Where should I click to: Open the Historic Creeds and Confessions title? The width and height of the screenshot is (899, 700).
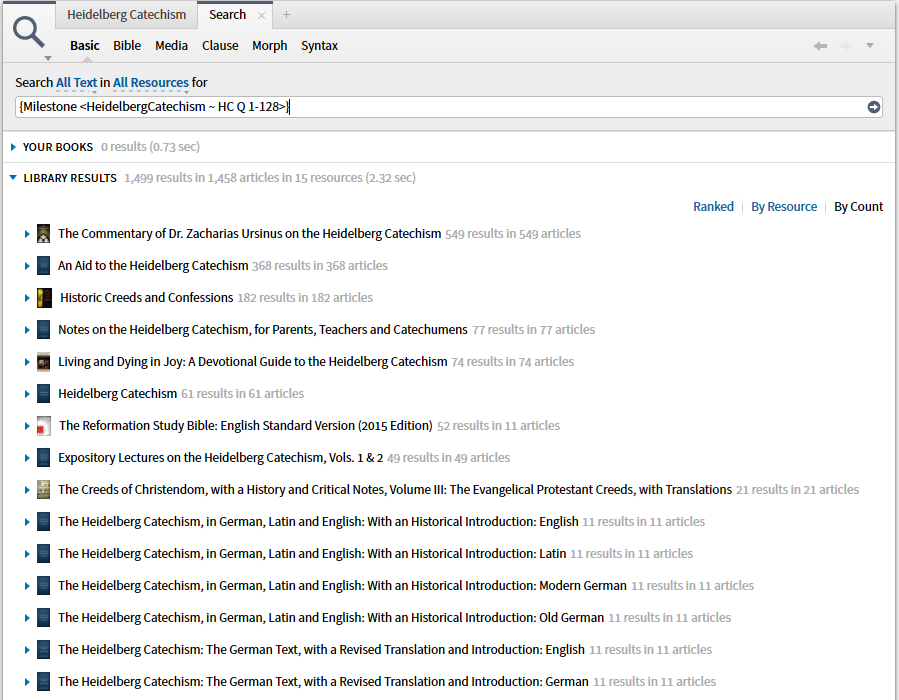click(x=147, y=298)
